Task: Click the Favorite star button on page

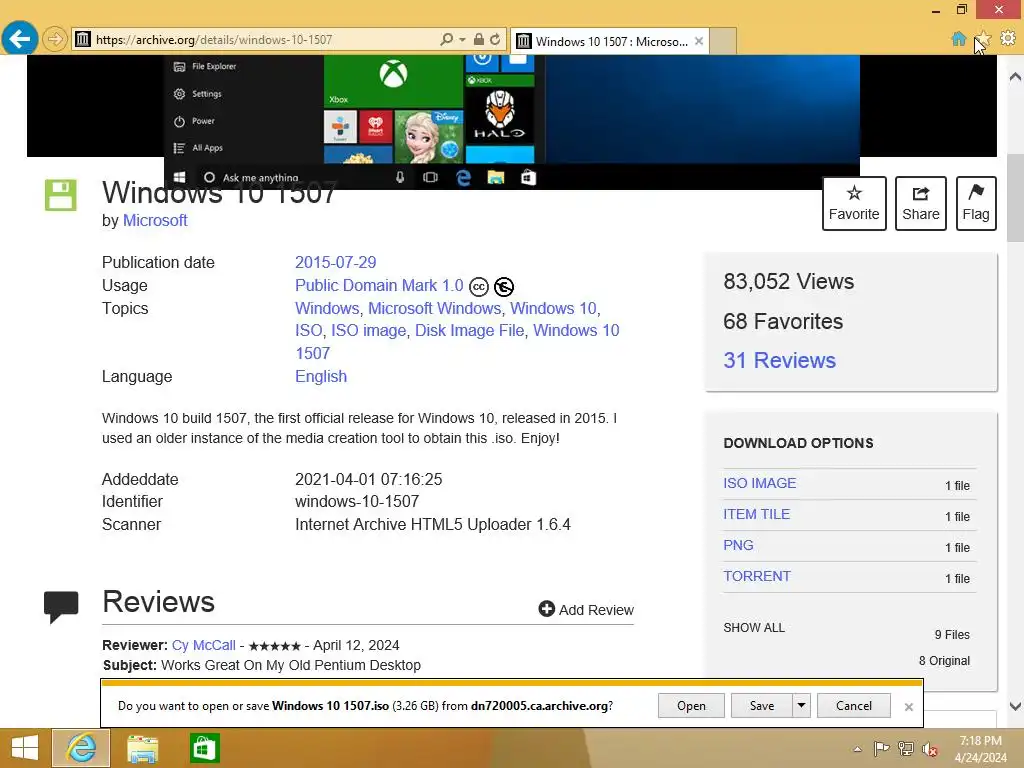Action: (x=854, y=203)
